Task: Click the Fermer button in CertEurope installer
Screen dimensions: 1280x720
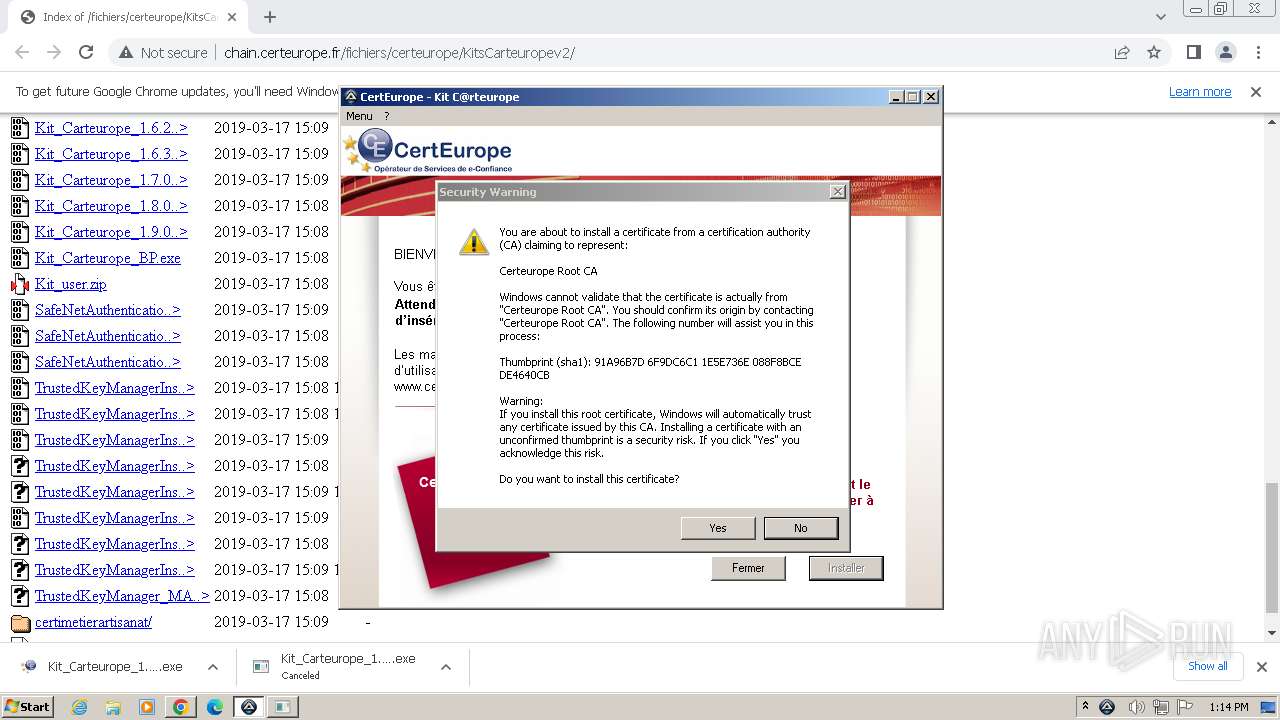Action: pyautogui.click(x=748, y=568)
